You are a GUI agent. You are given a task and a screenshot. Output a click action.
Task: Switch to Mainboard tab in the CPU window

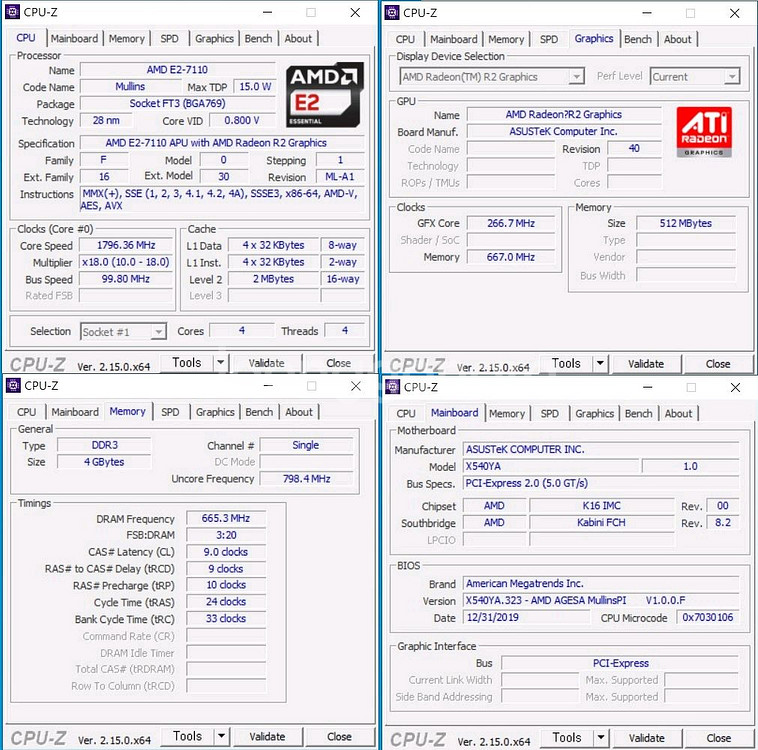tap(74, 38)
